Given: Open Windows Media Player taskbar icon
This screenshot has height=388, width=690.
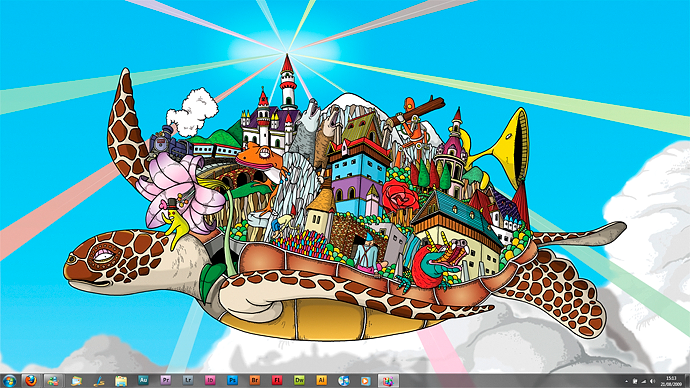Looking at the screenshot, I should point(365,381).
